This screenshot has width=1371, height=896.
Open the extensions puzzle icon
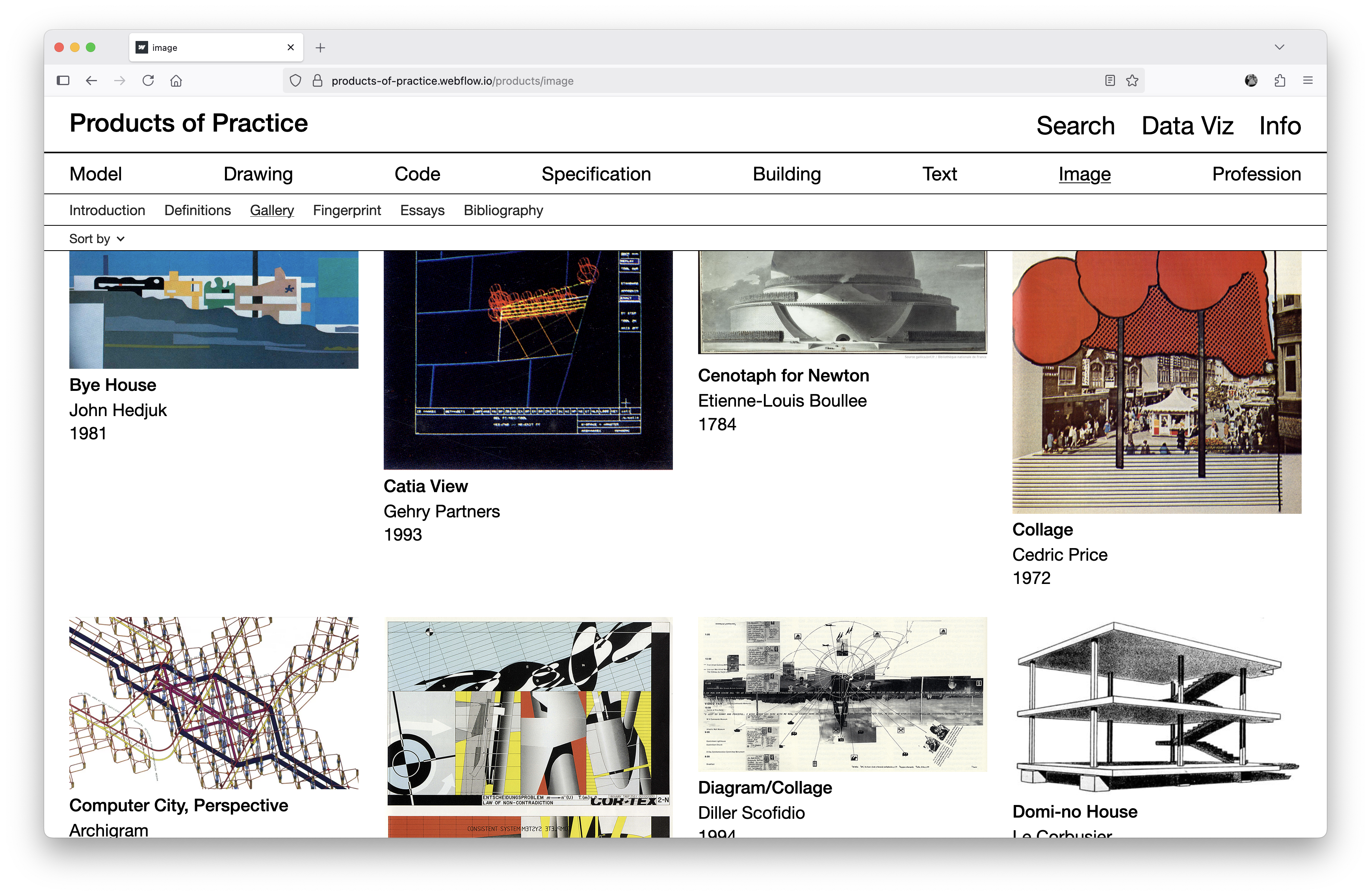point(1280,81)
